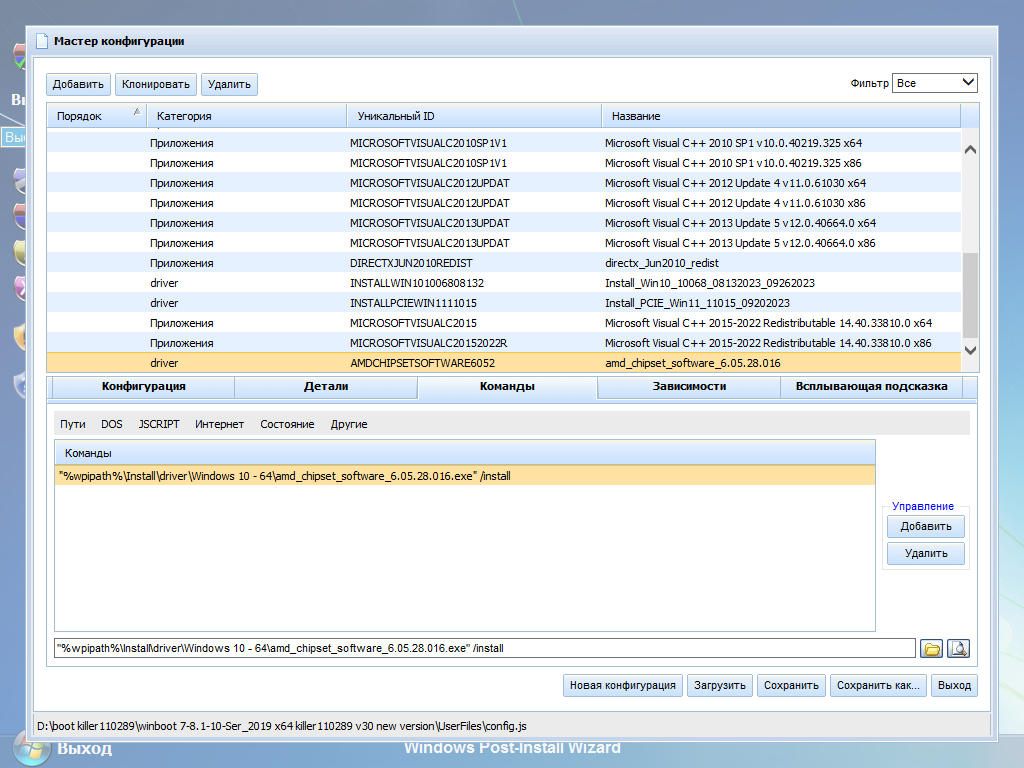Sort by the Уникальный ID column header
The height and width of the screenshot is (768, 1024).
pos(474,116)
